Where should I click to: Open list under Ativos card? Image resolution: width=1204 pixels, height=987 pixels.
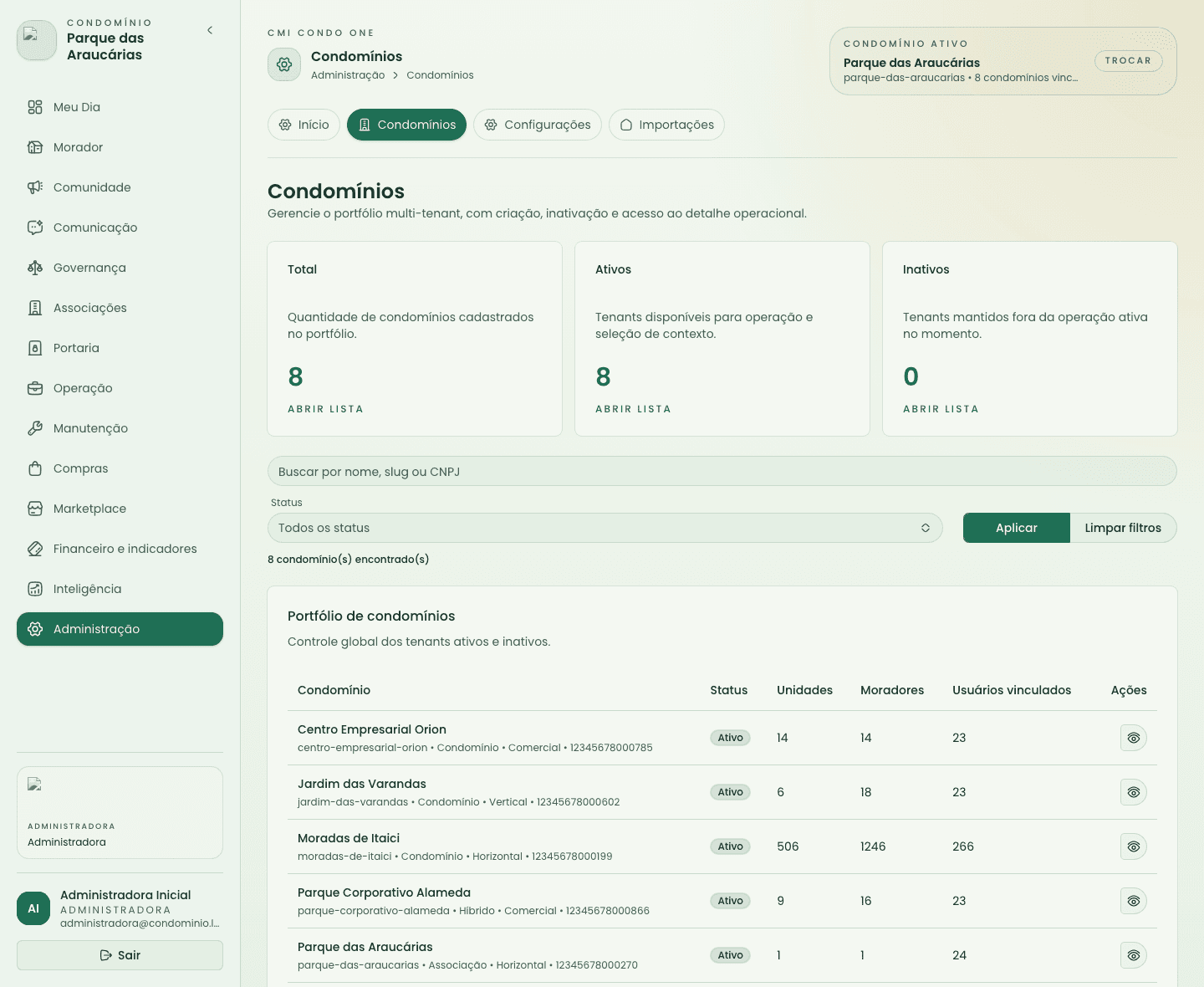[633, 409]
